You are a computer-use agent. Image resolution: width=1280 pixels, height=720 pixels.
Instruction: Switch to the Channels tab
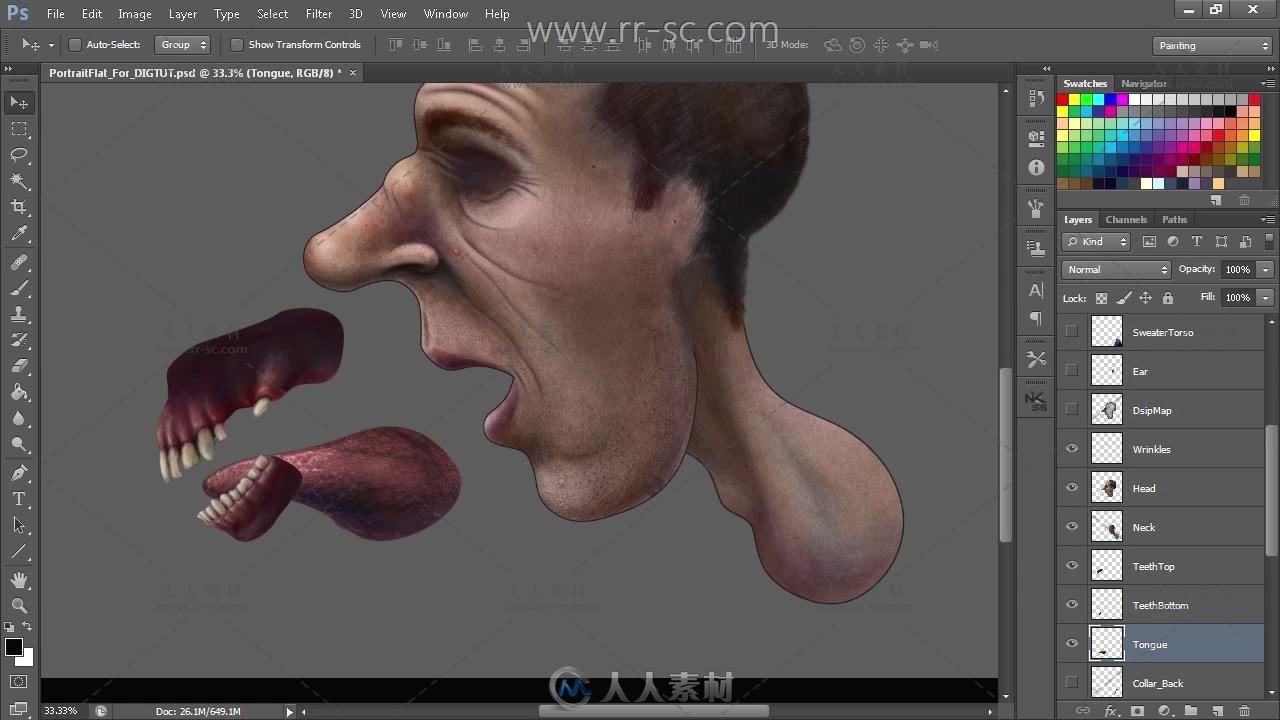(1126, 220)
